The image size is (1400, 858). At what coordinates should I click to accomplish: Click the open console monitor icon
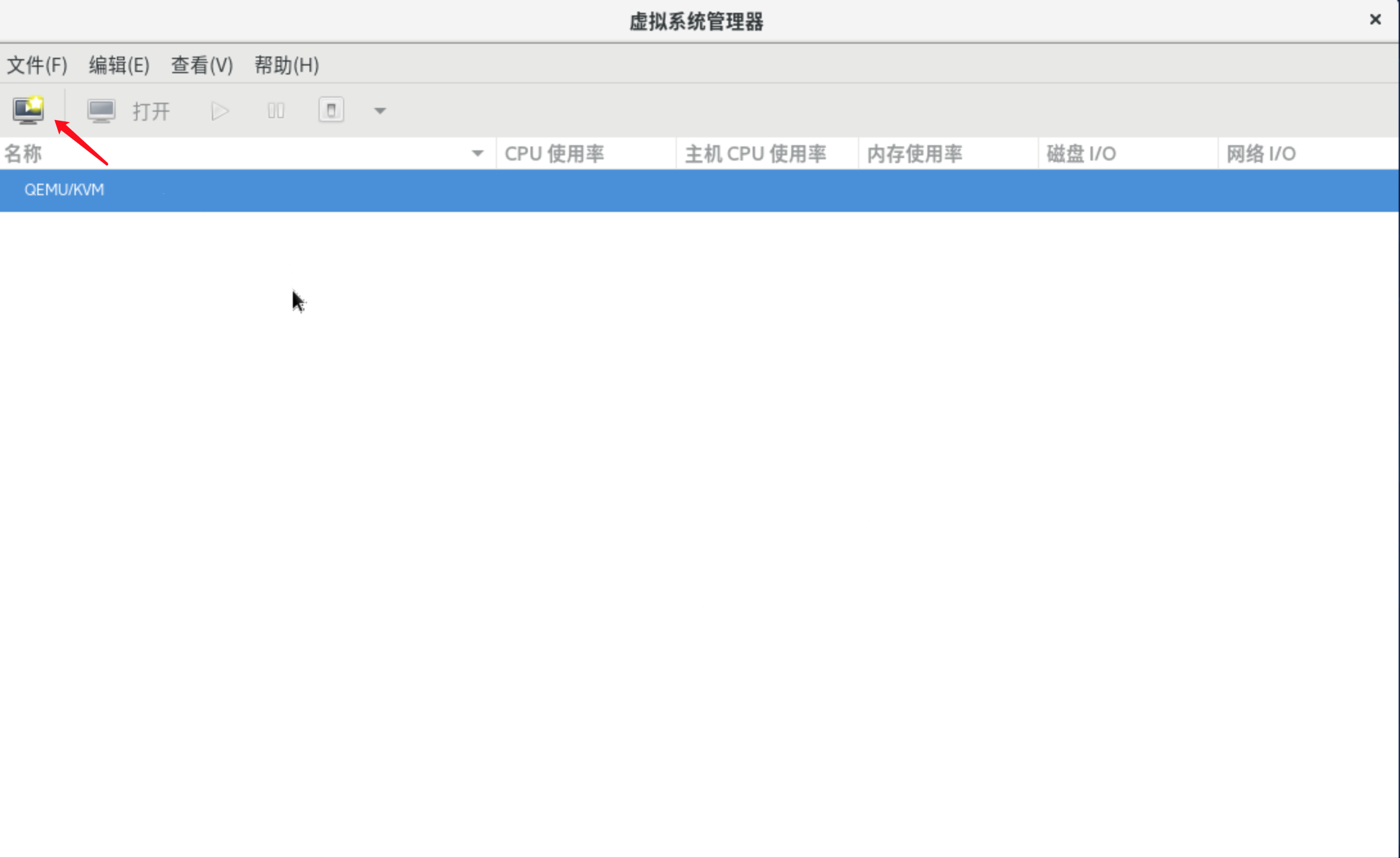click(101, 111)
